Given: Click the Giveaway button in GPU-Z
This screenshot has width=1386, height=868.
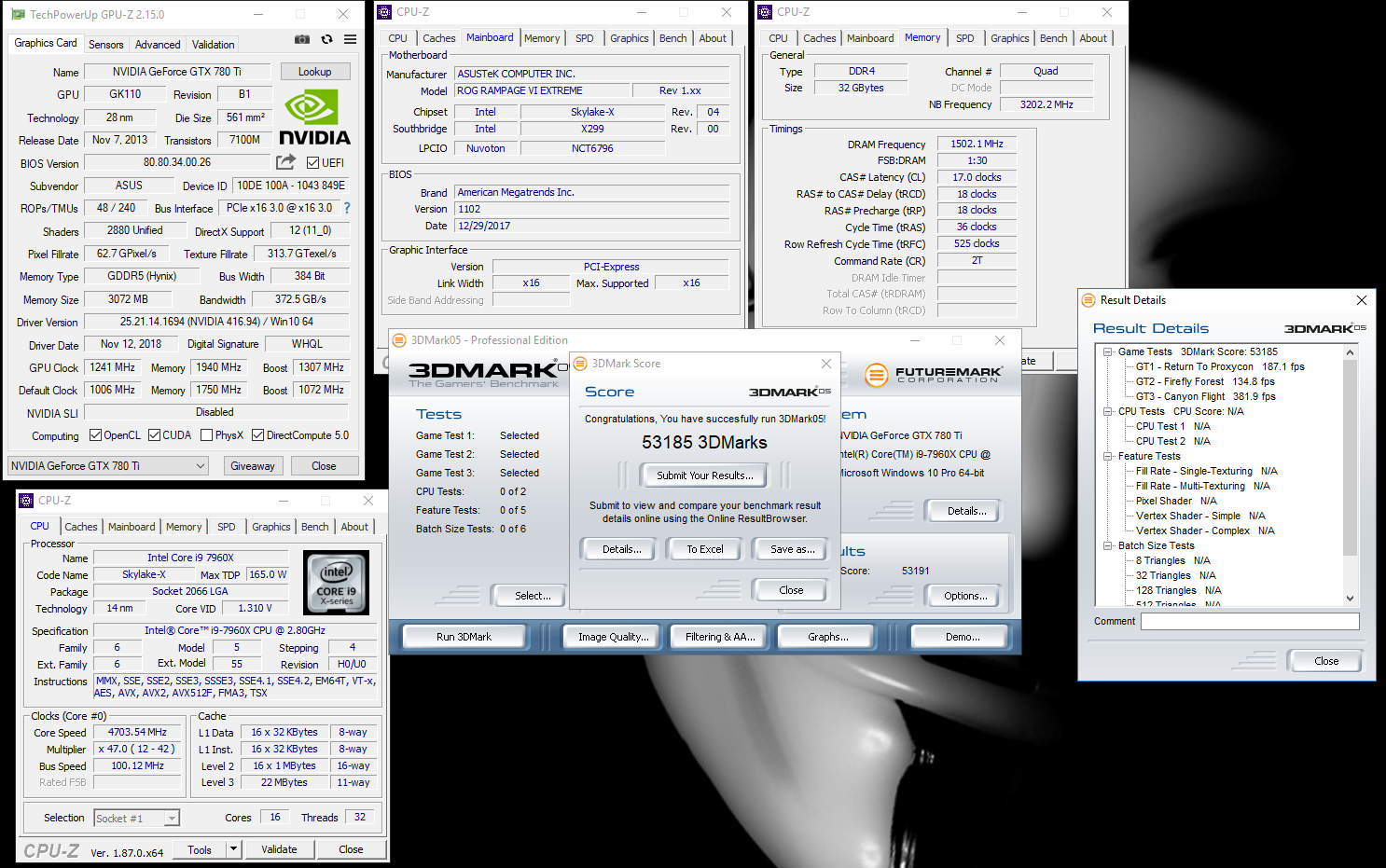Looking at the screenshot, I should point(253,466).
